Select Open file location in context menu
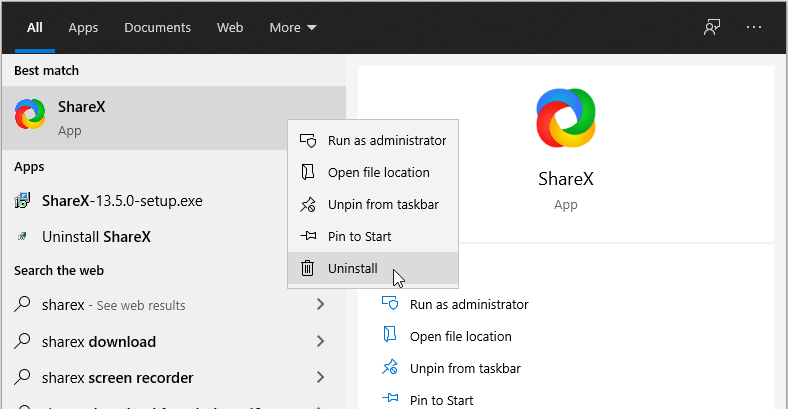 click(378, 172)
